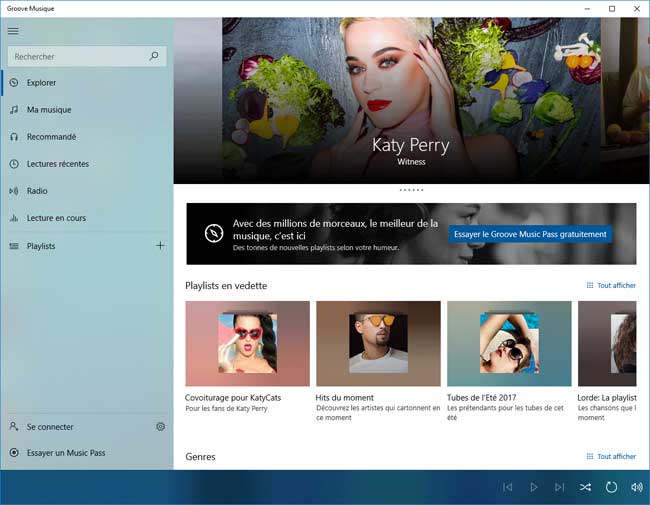Select Explorer in the sidebar
This screenshot has width=650, height=505.
86,83
